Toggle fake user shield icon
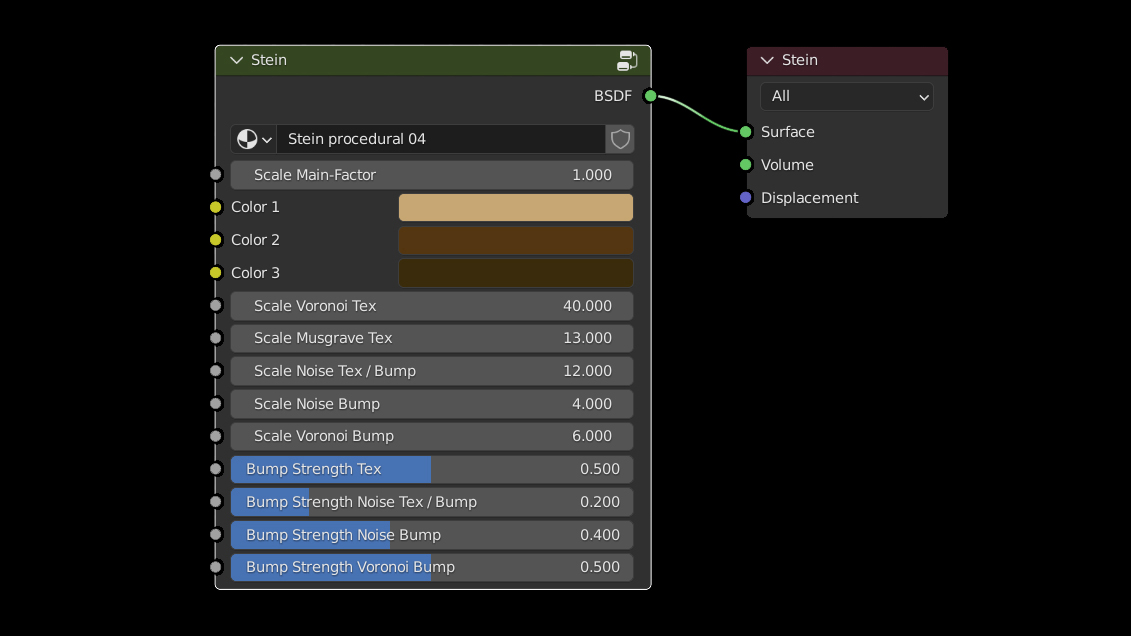The image size is (1131, 636). (x=620, y=139)
